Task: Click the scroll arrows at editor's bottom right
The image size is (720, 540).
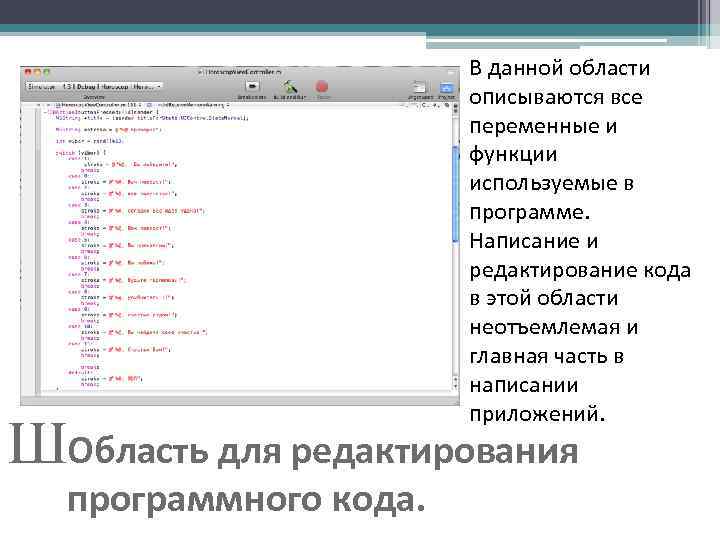Action: [x=456, y=383]
